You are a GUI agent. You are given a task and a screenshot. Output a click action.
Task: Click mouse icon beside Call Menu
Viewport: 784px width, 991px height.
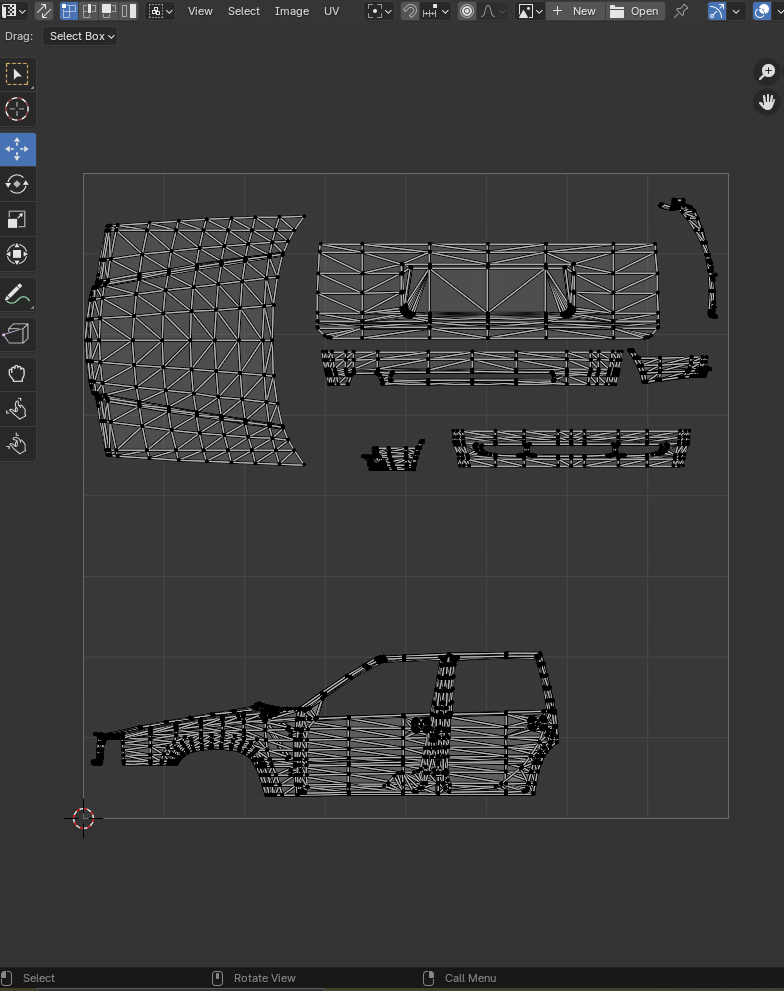[x=428, y=978]
